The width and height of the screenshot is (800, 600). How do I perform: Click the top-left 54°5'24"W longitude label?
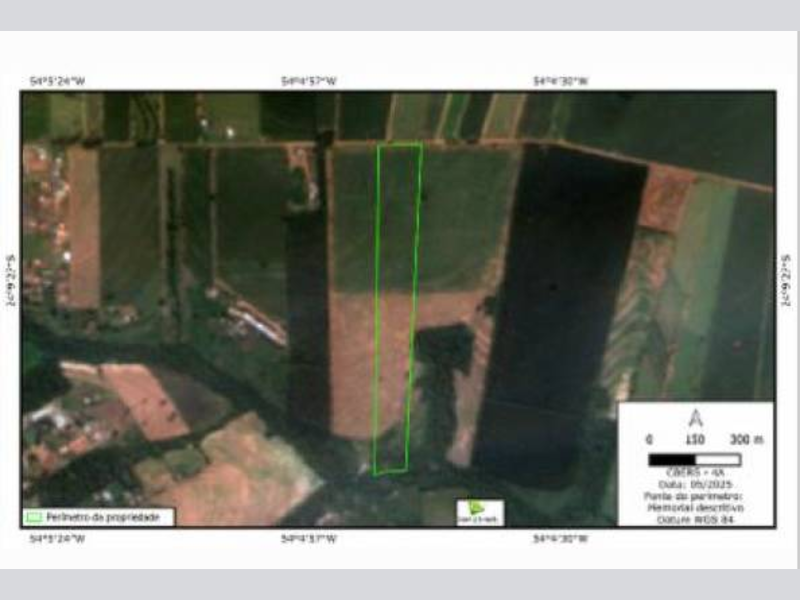point(57,81)
